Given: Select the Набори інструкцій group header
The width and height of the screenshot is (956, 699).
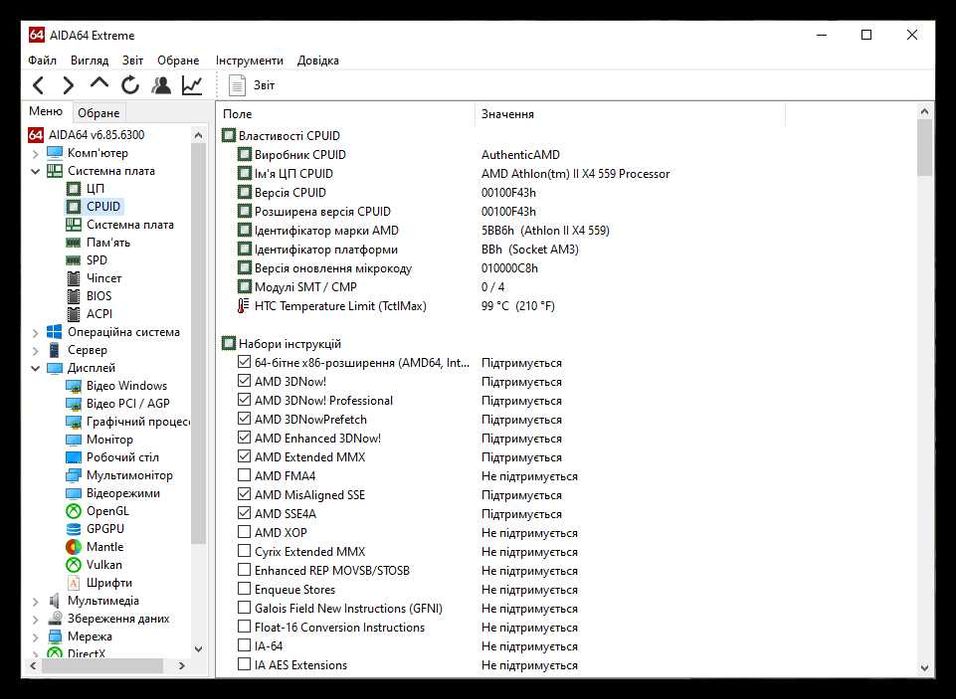Looking at the screenshot, I should [290, 343].
